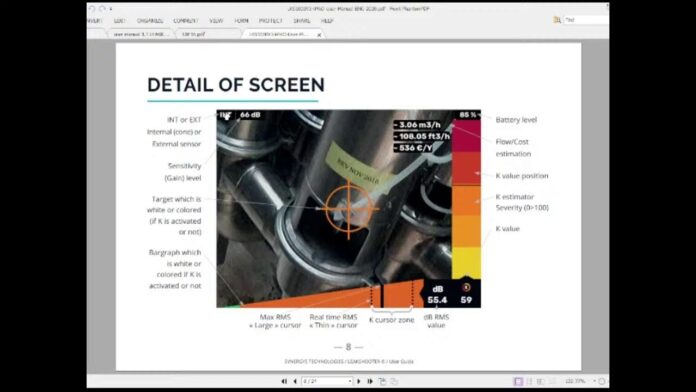Enable single page view mode
This screenshot has width=696, height=392.
pyautogui.click(x=518, y=381)
